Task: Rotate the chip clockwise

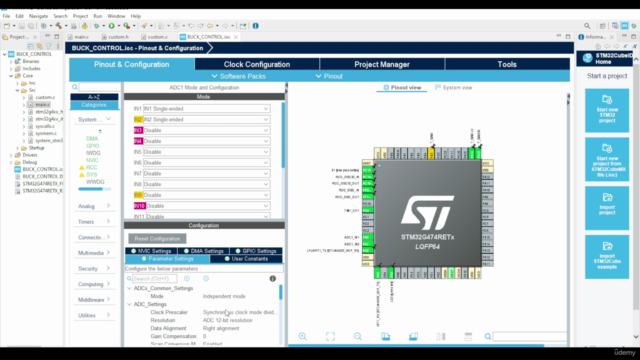Action: point(385,336)
